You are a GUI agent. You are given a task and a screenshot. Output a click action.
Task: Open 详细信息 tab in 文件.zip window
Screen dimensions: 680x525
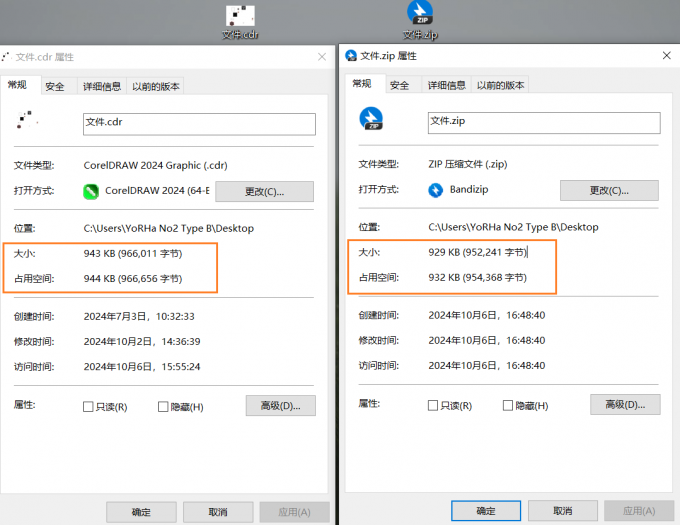point(447,85)
